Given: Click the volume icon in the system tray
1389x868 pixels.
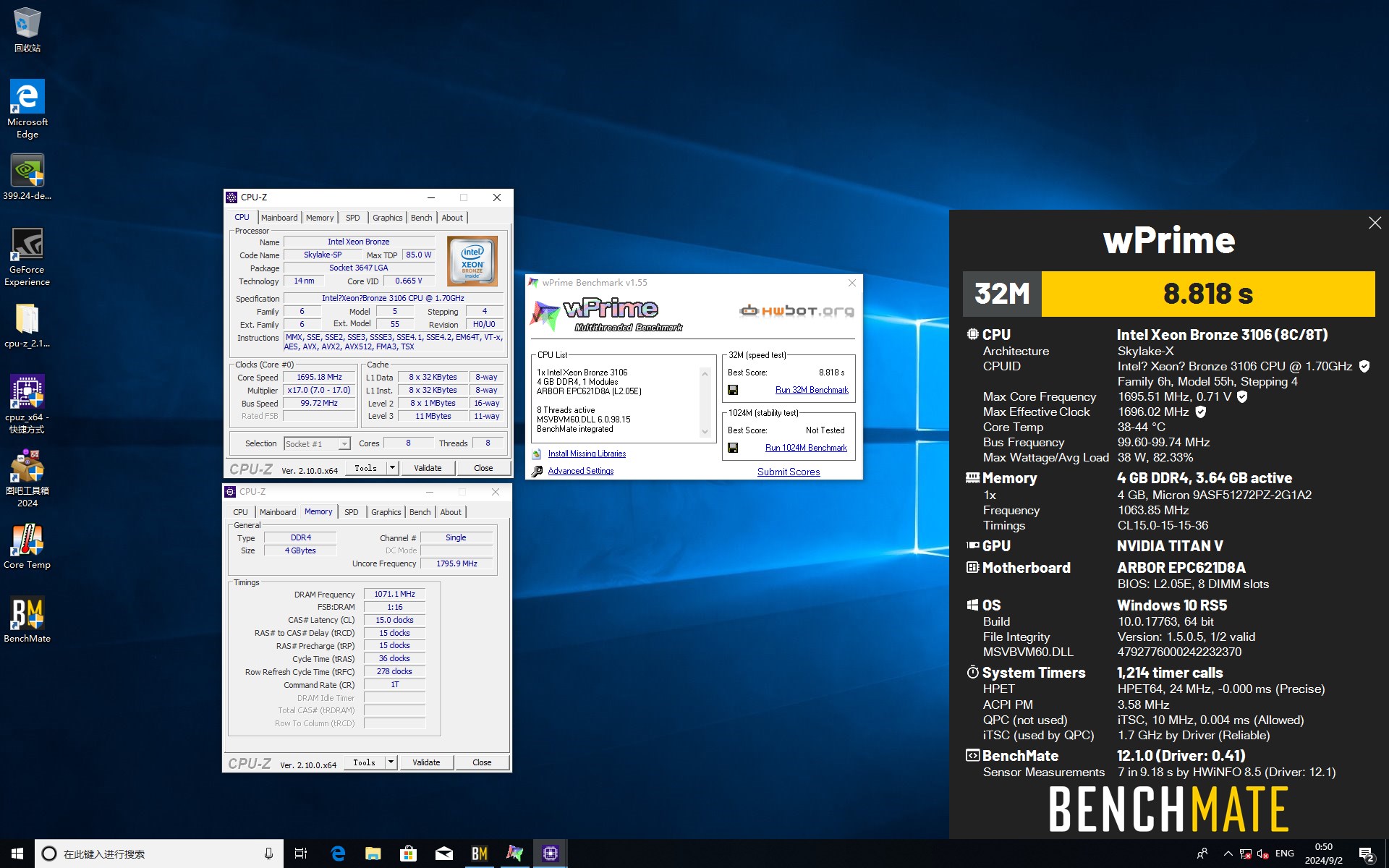Looking at the screenshot, I should pos(1263,854).
